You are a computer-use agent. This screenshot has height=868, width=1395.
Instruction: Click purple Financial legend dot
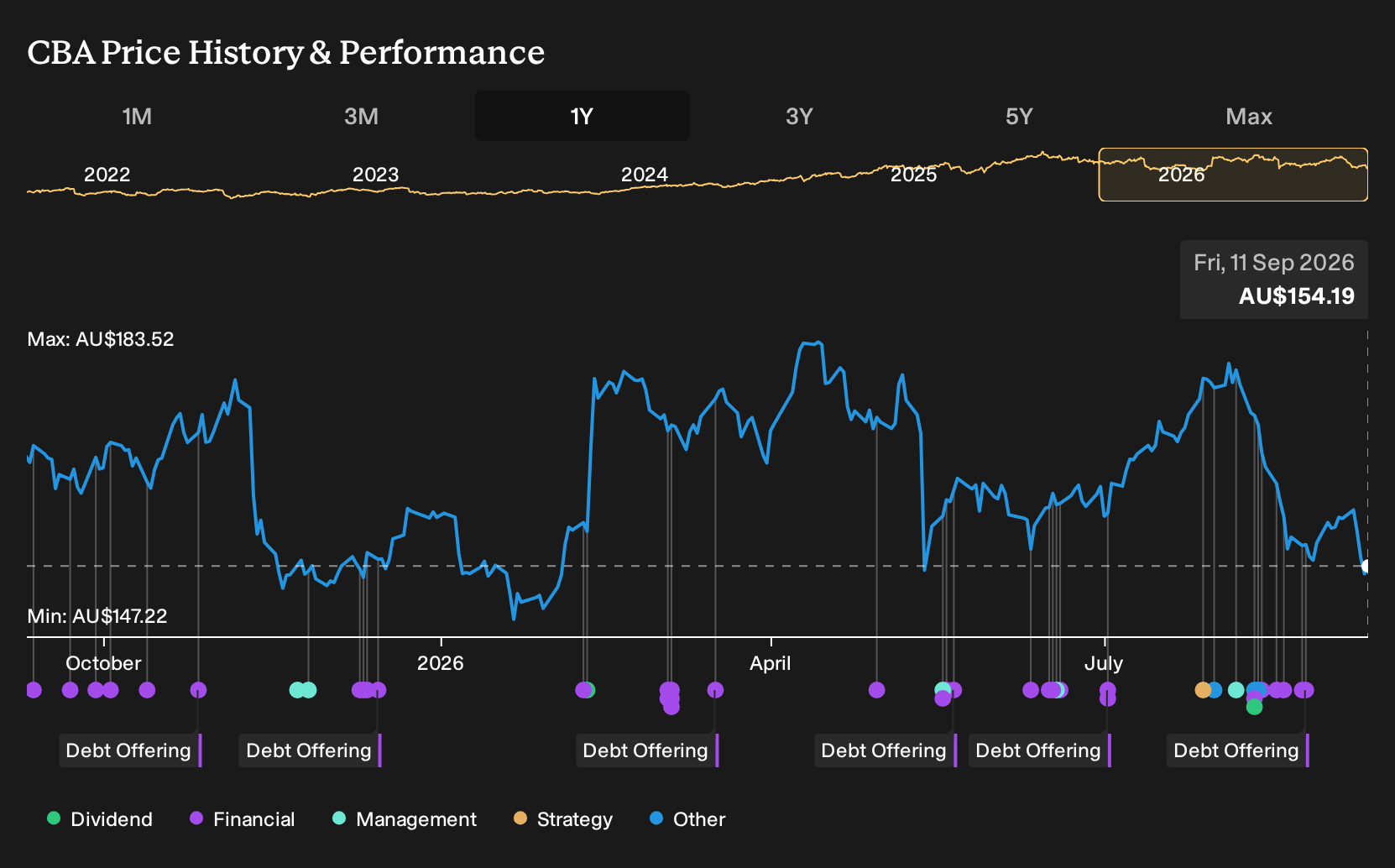[x=196, y=818]
